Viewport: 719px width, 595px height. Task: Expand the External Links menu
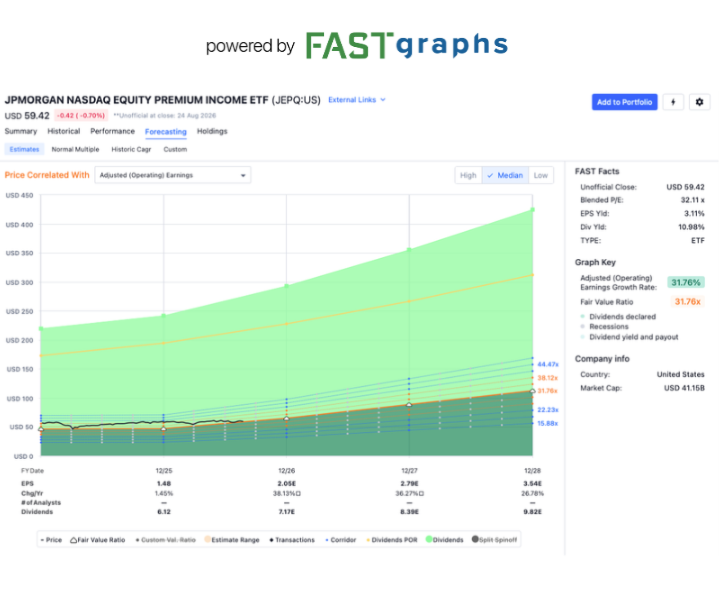click(x=357, y=100)
